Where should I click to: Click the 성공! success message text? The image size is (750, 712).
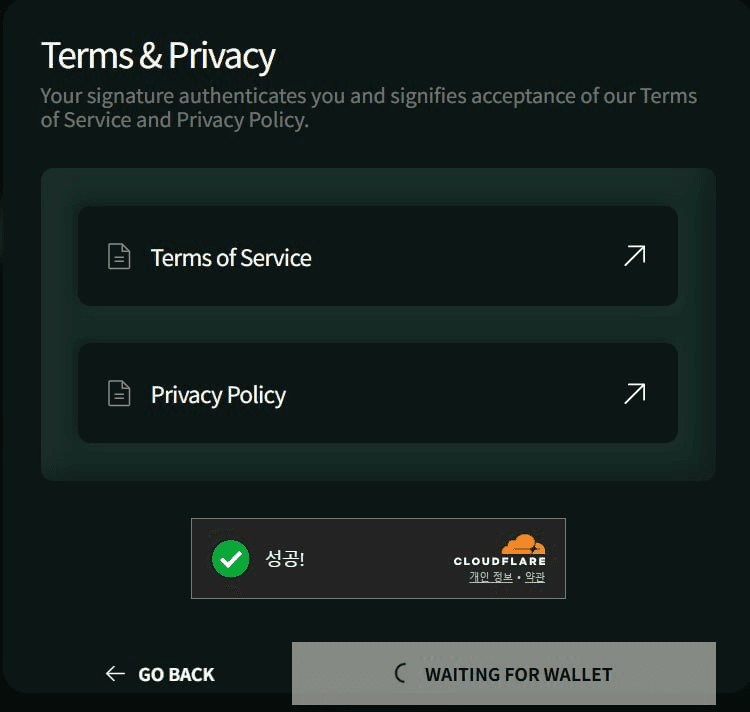pos(285,559)
